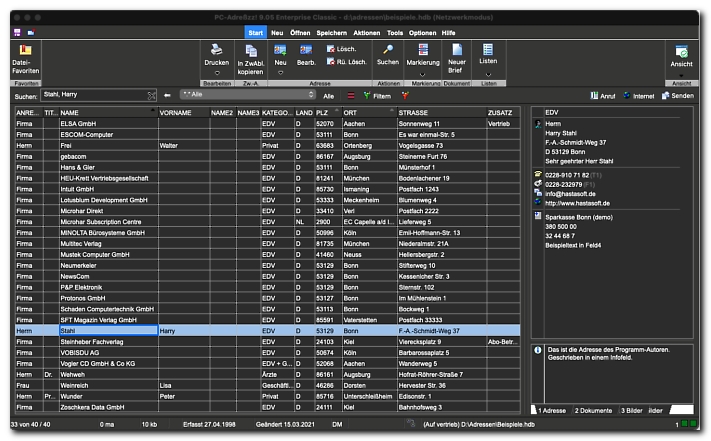
Task: Click the email icon beside info@hastasoft.de
Action: 538,193
